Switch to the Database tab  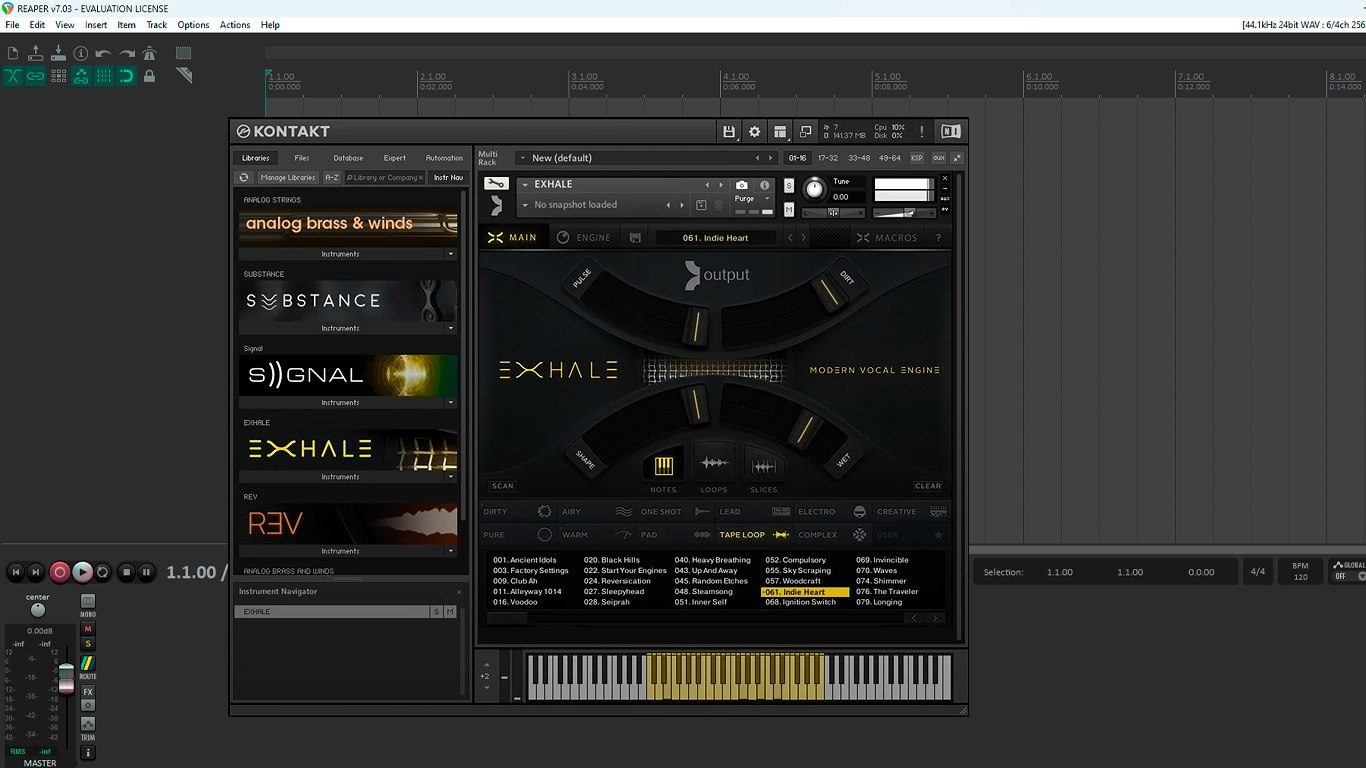[348, 158]
